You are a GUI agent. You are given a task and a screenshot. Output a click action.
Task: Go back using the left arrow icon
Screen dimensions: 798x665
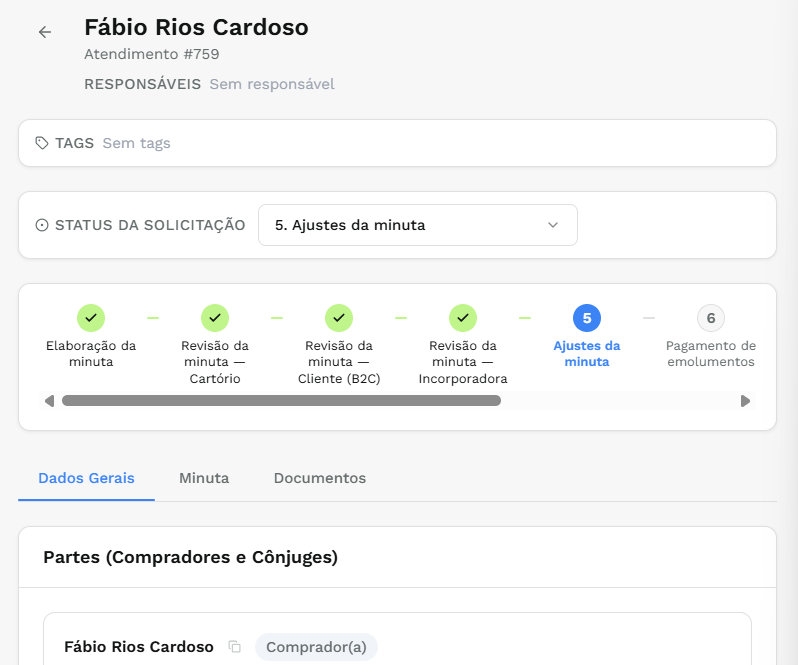[45, 32]
